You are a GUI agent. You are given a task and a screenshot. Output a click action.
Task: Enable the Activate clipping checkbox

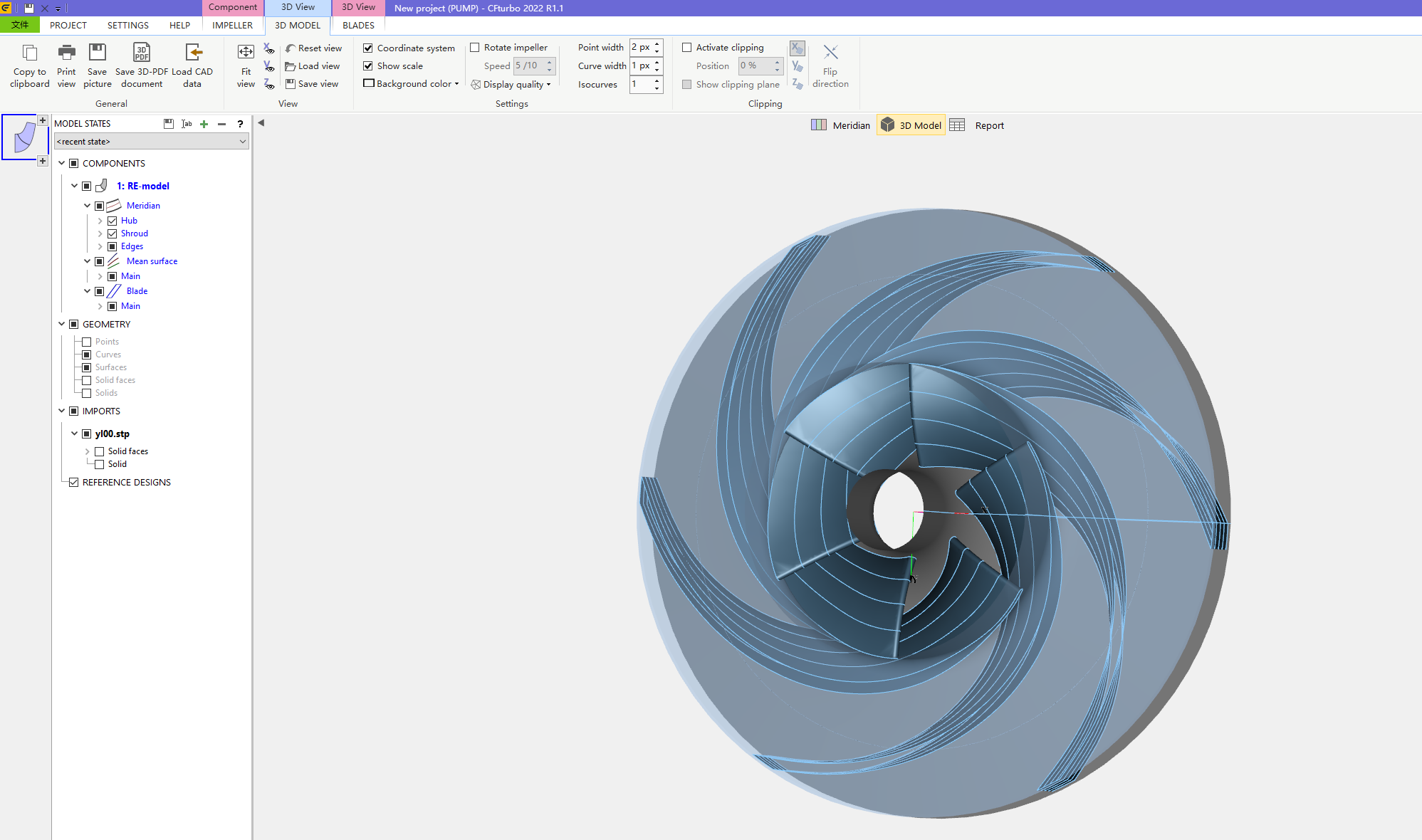tap(687, 48)
